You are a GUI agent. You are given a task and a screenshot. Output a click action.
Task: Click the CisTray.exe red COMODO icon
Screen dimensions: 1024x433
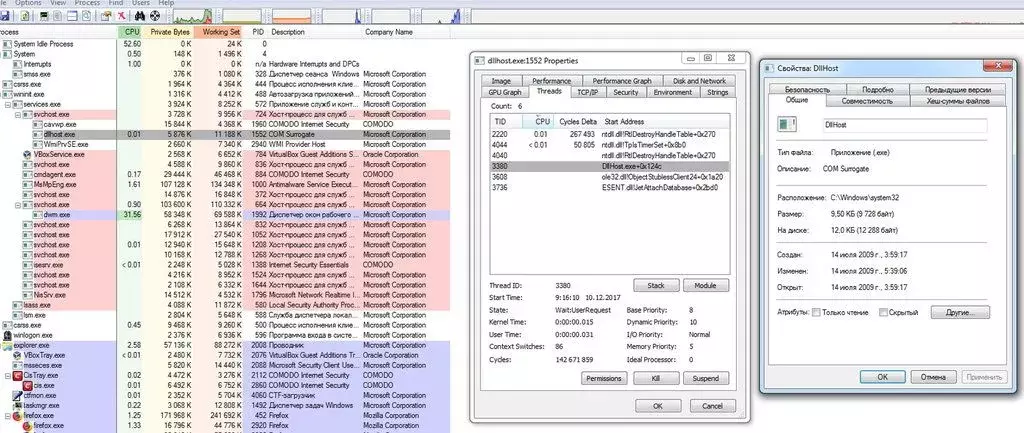(18, 376)
